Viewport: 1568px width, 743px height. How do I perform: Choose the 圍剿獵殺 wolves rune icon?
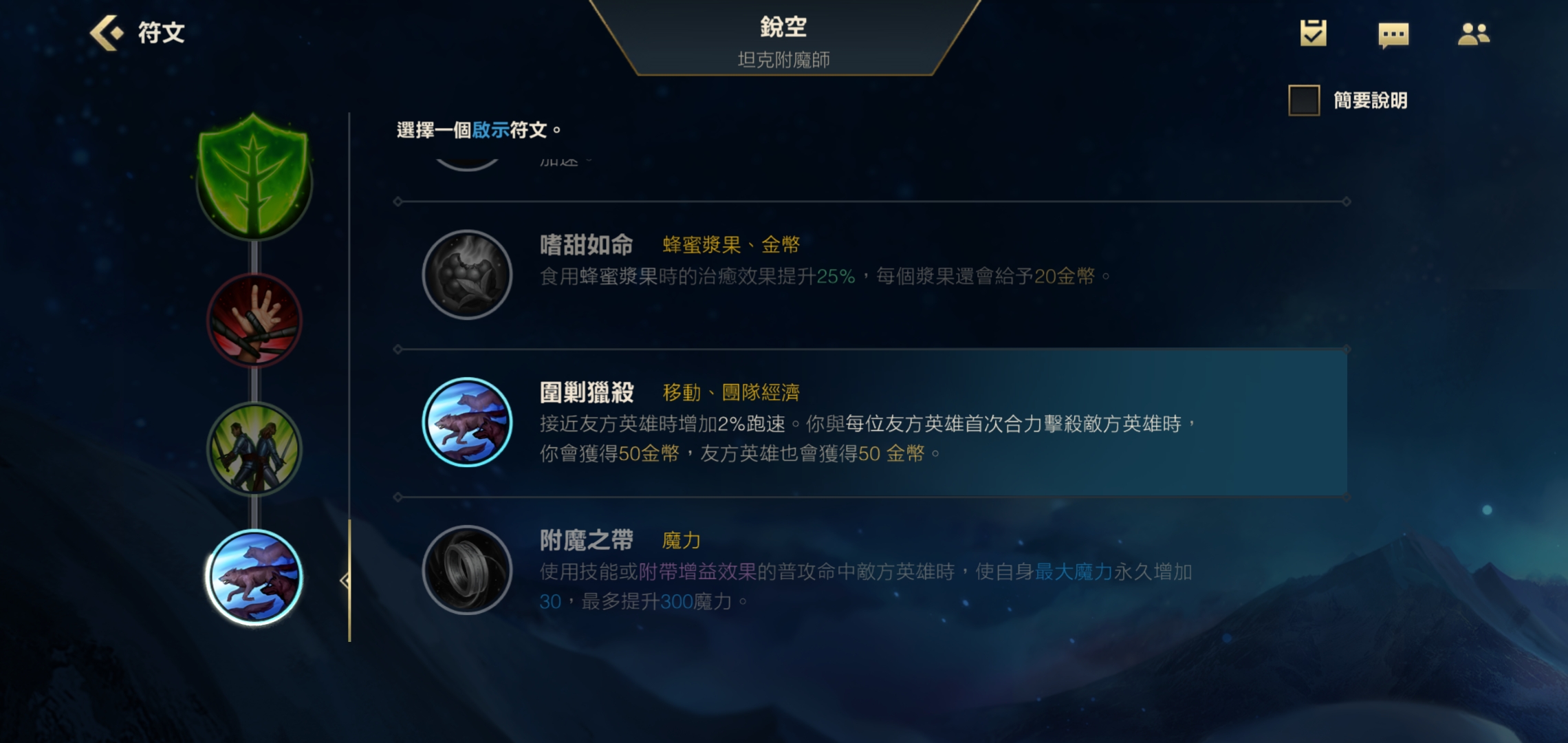click(x=467, y=422)
